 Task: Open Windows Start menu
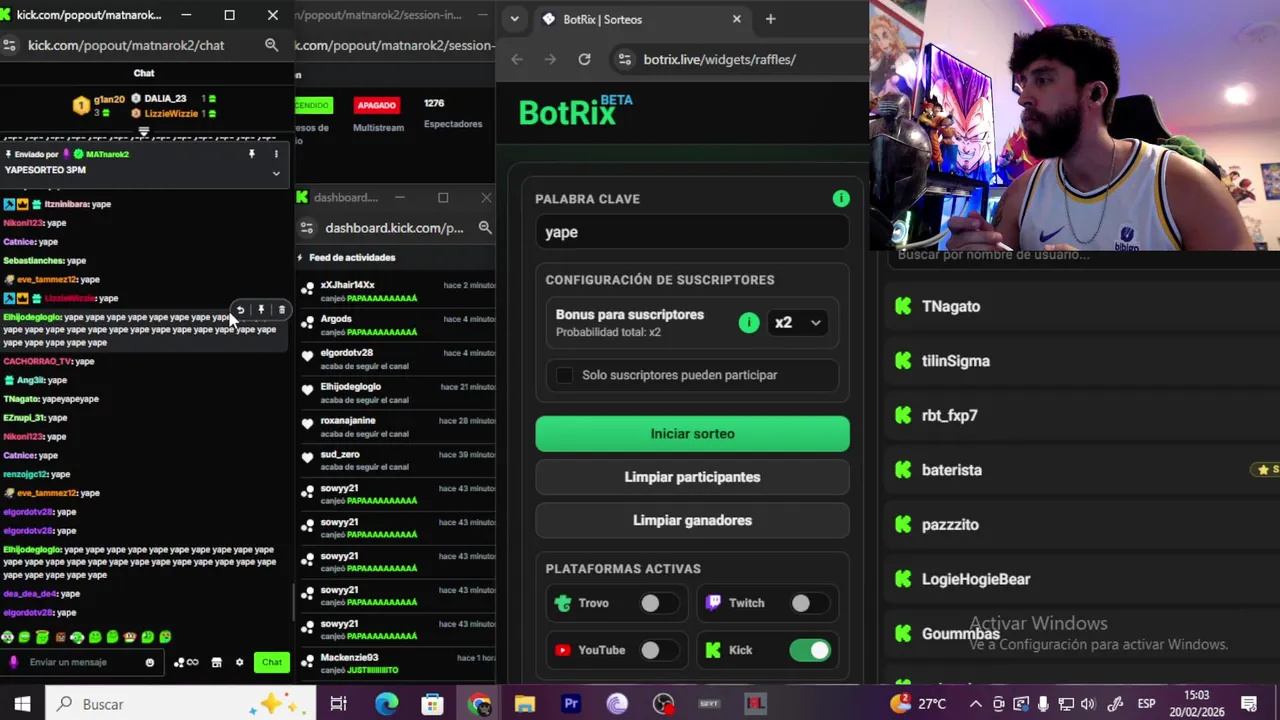(x=22, y=704)
